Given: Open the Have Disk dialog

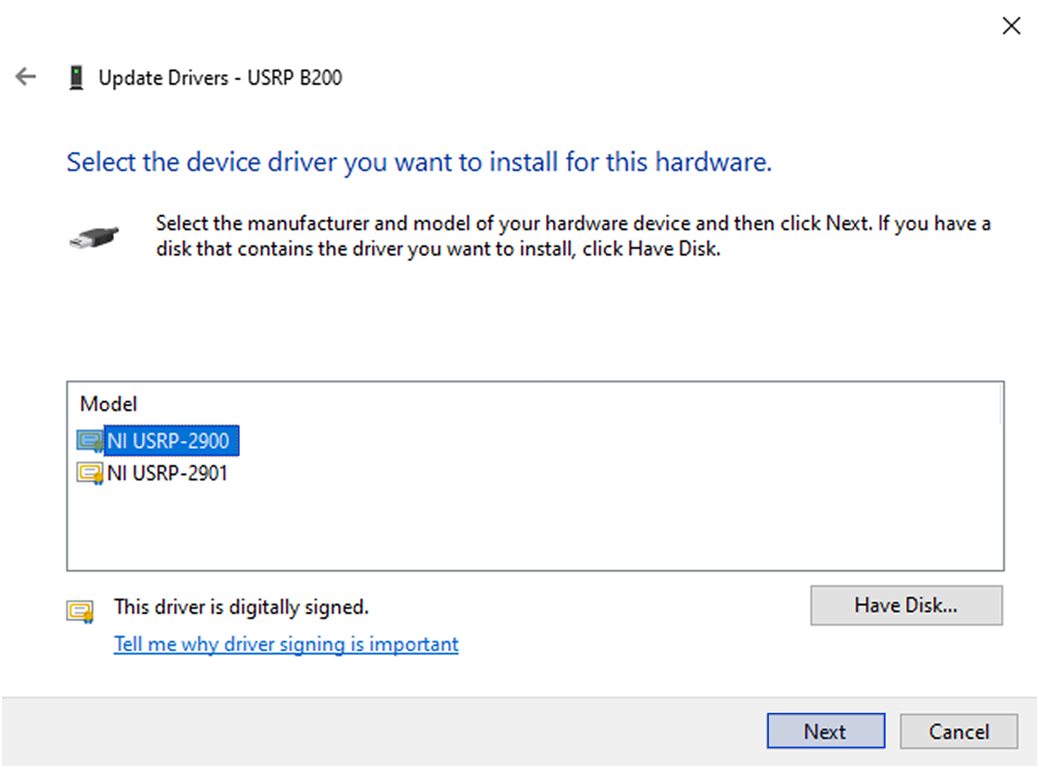Looking at the screenshot, I should (906, 605).
